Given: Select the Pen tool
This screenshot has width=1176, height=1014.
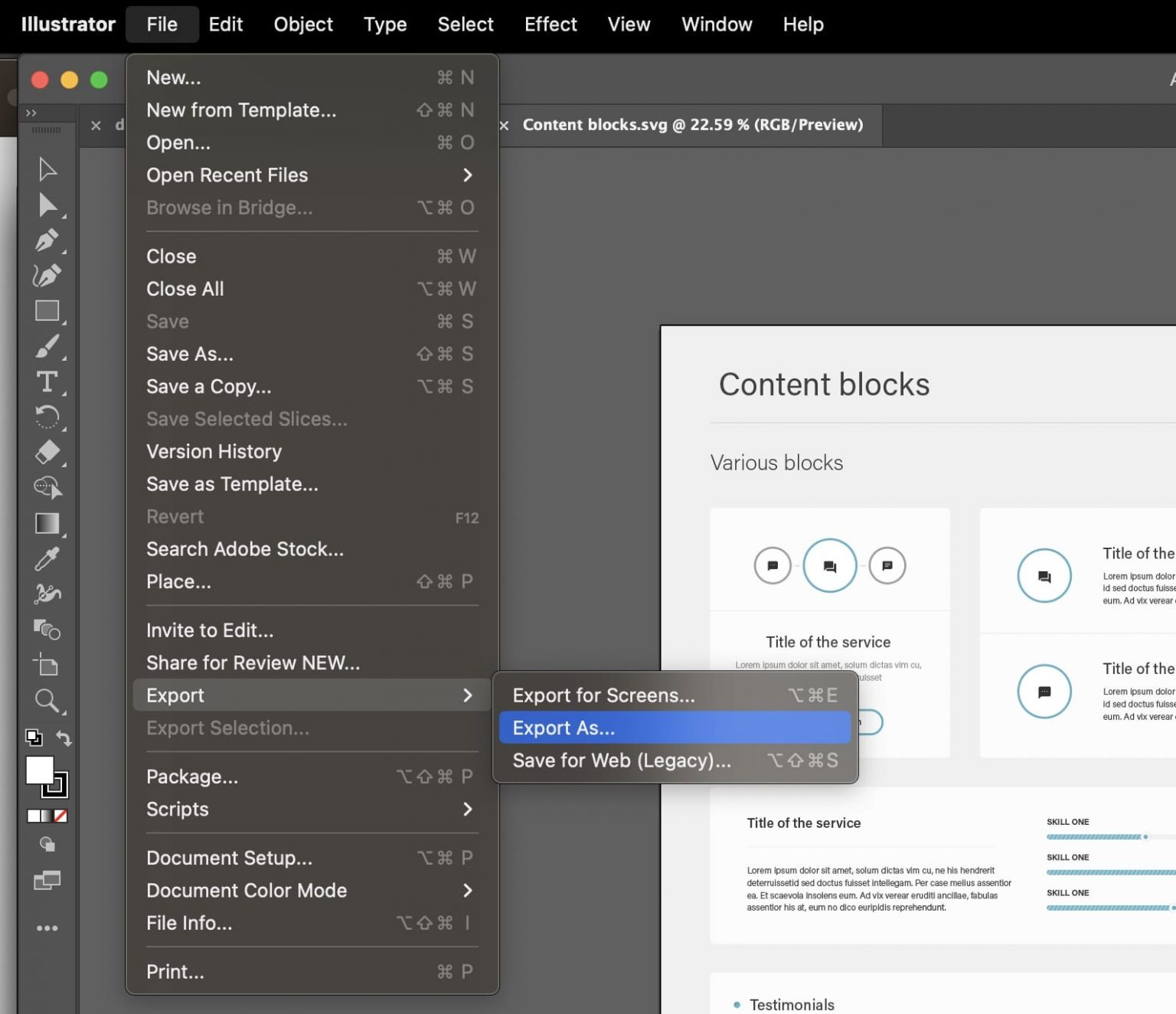Looking at the screenshot, I should (x=46, y=241).
